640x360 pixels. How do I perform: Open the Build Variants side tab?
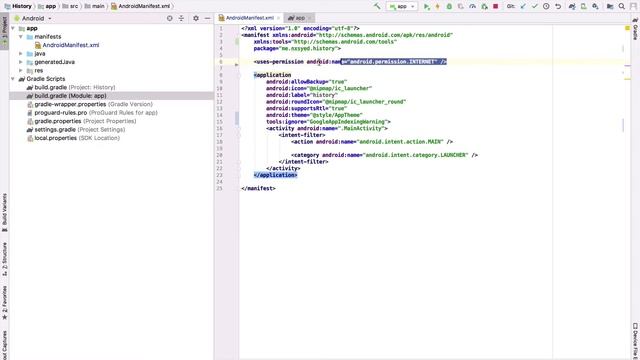[4, 212]
